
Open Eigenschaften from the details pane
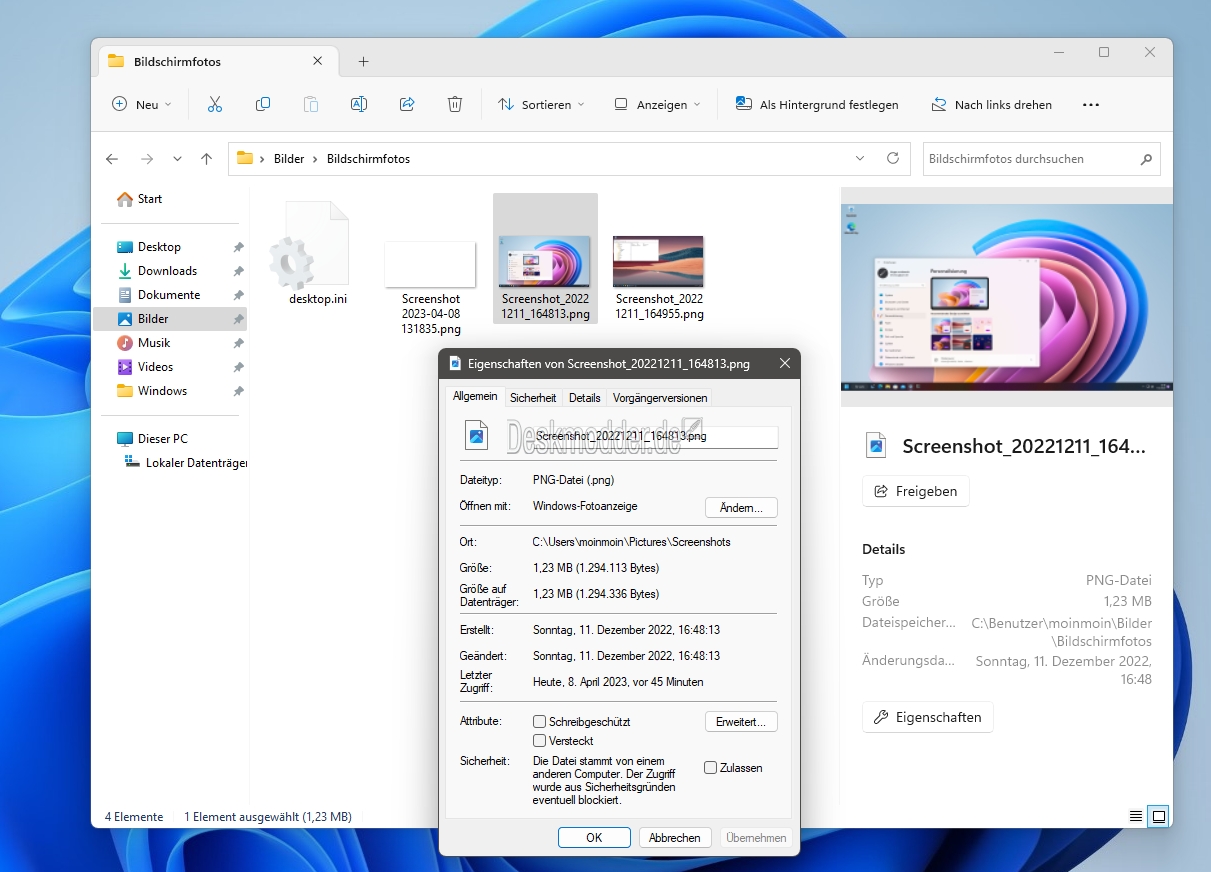(x=928, y=717)
